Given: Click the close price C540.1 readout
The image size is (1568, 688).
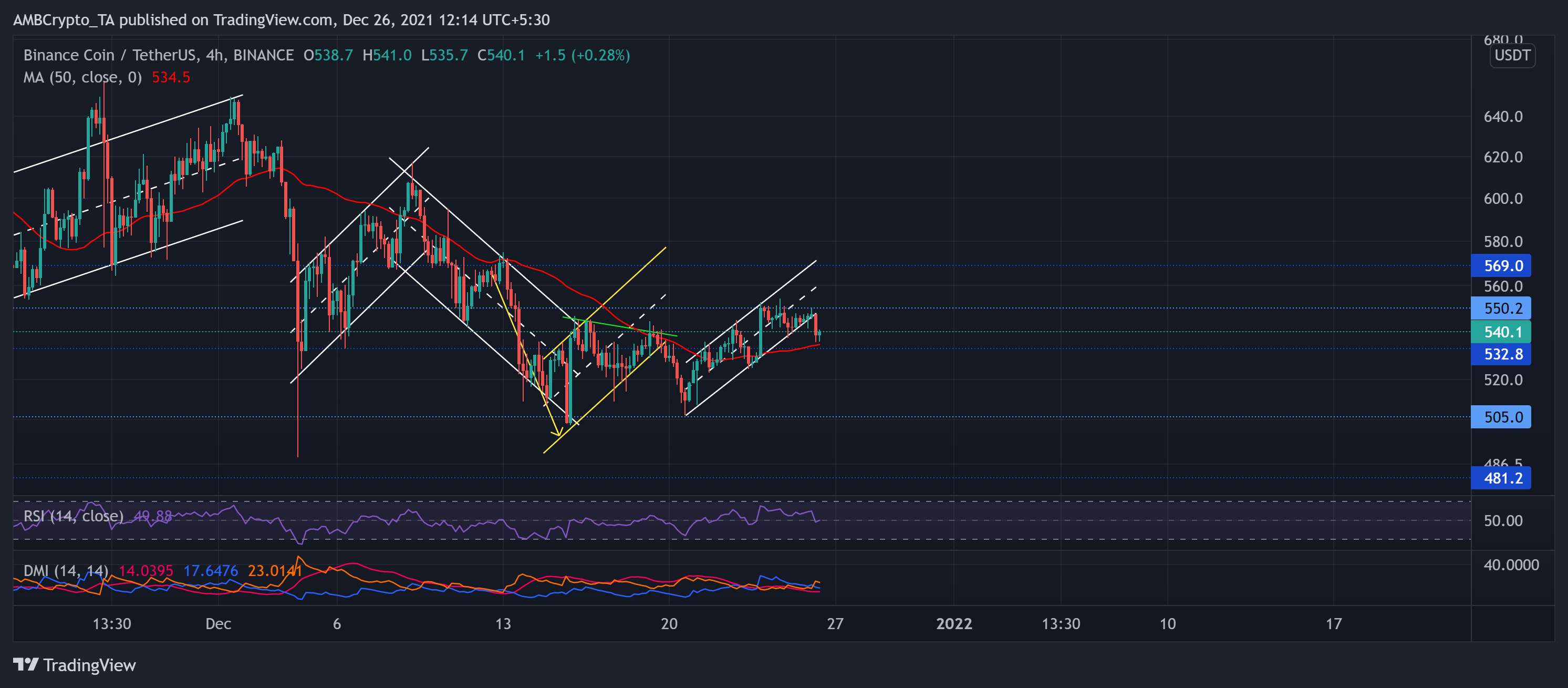Looking at the screenshot, I should click(x=501, y=55).
